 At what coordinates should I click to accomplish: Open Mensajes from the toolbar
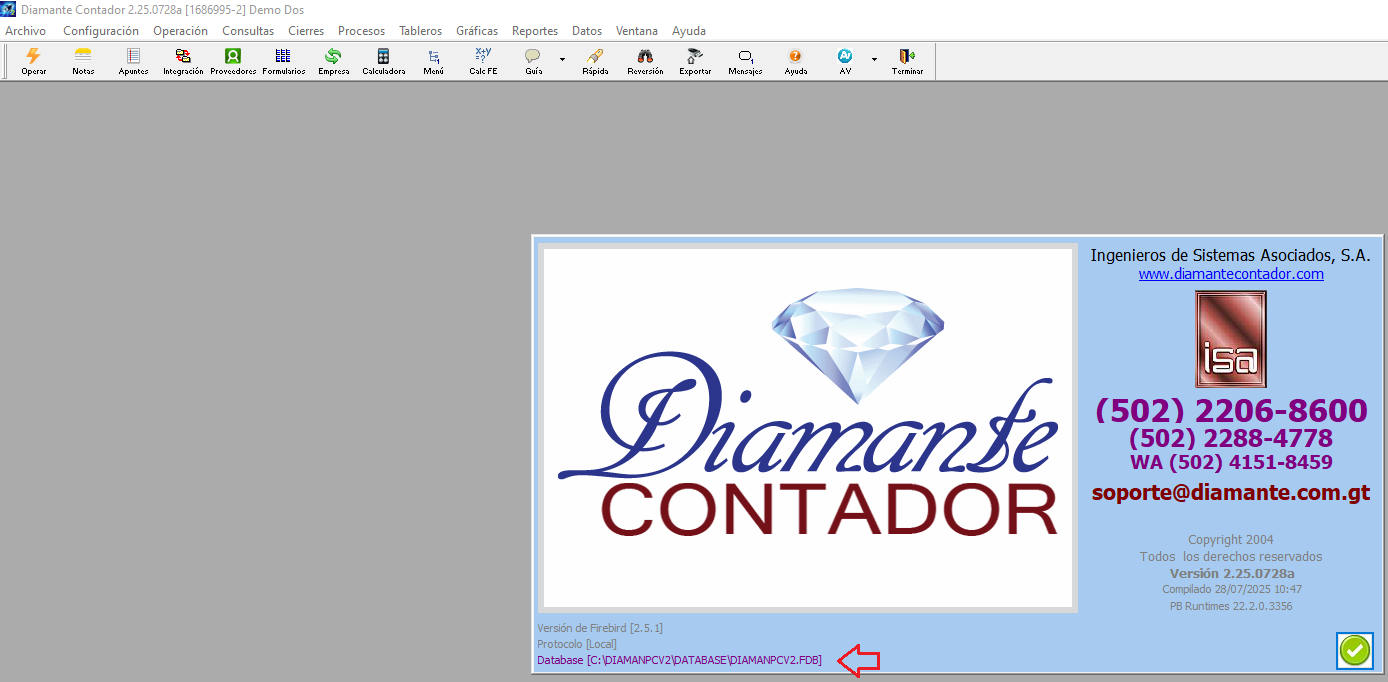pyautogui.click(x=745, y=61)
